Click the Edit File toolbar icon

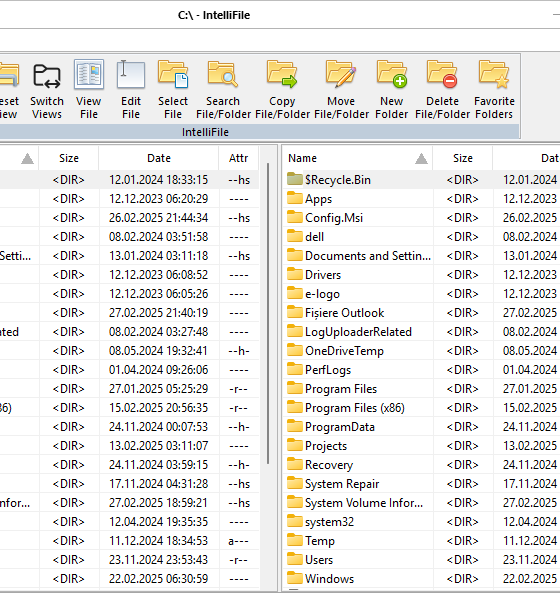click(130, 74)
